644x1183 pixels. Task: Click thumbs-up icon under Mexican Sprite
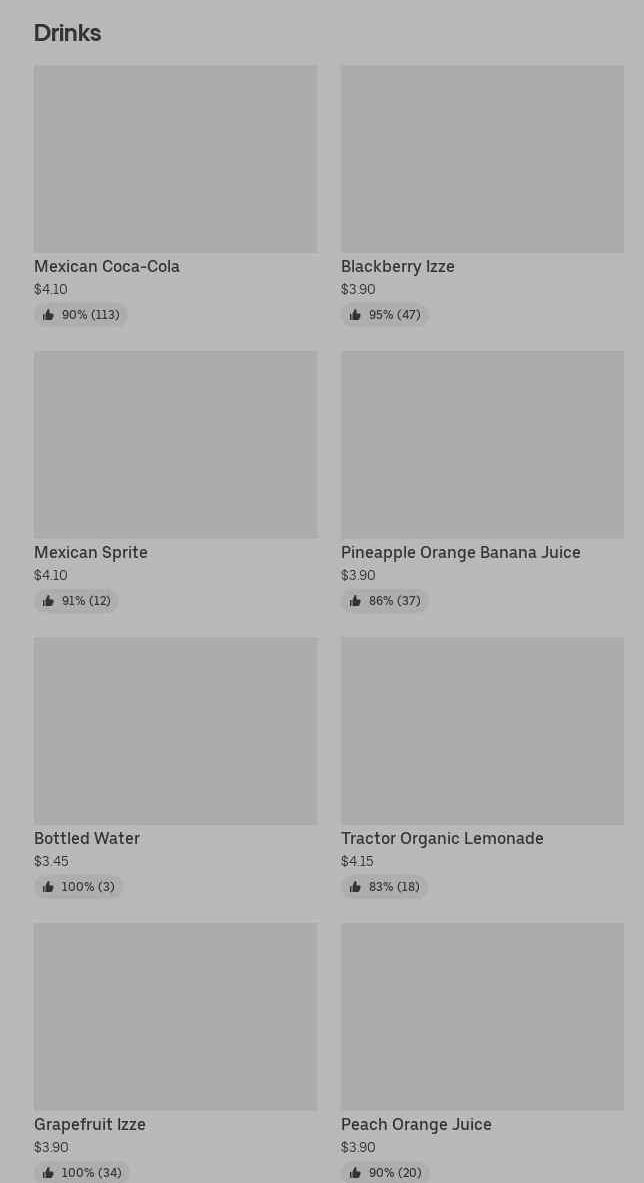(48, 601)
